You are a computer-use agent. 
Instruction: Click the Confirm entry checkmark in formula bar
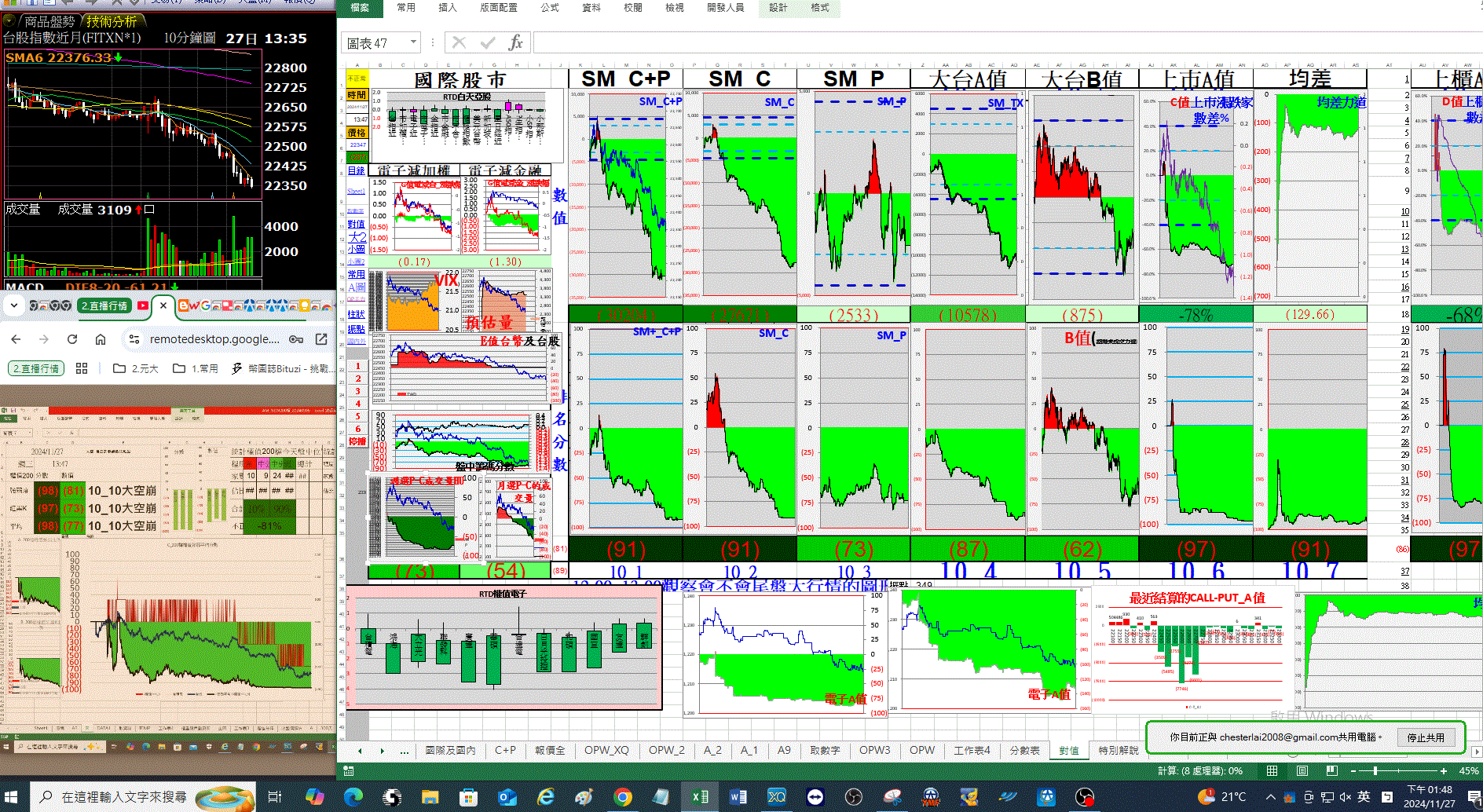[x=488, y=42]
